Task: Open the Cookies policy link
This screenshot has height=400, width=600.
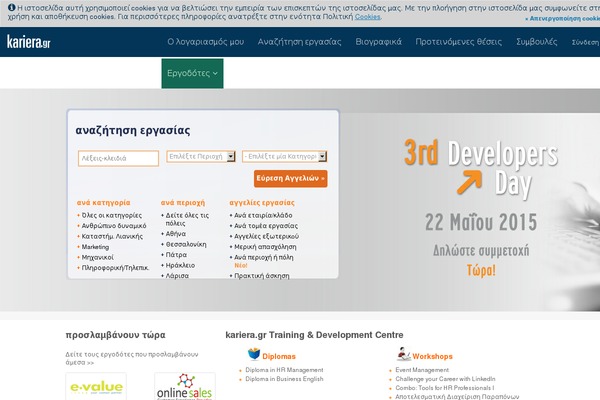Action: click(367, 17)
